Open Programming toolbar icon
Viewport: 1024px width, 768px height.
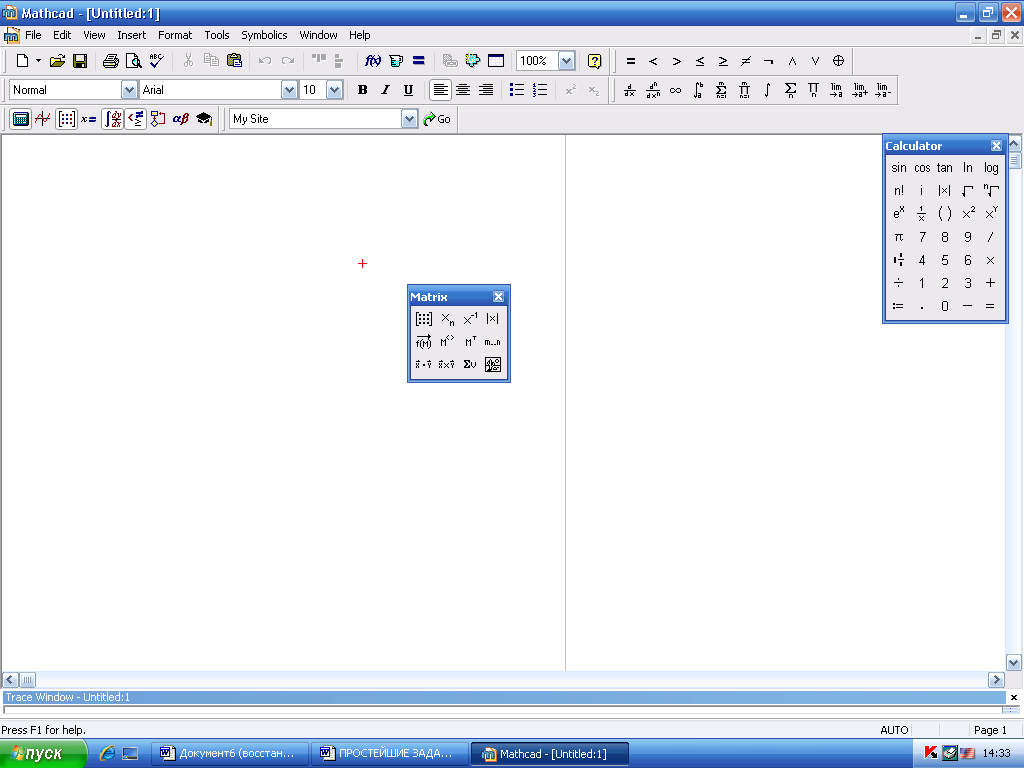[x=158, y=119]
